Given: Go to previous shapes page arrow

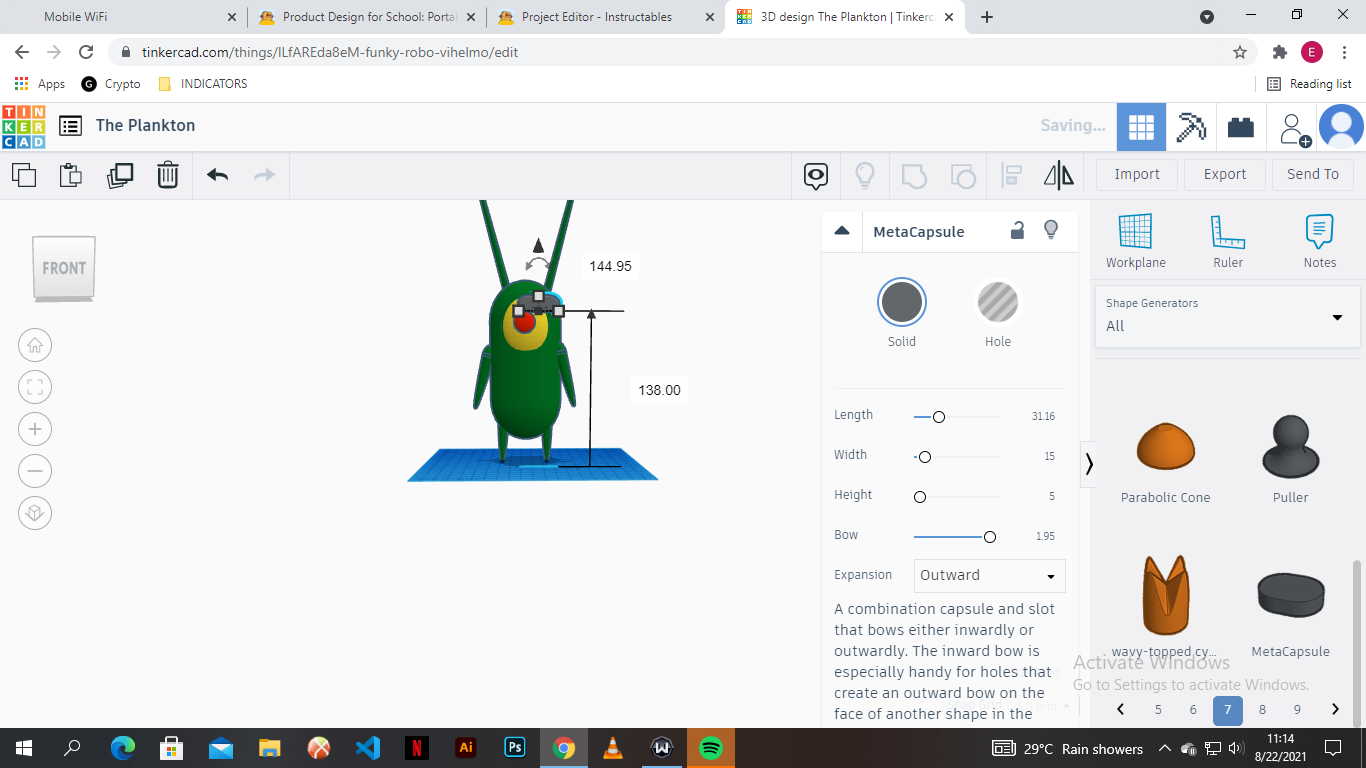Looking at the screenshot, I should [x=1121, y=710].
